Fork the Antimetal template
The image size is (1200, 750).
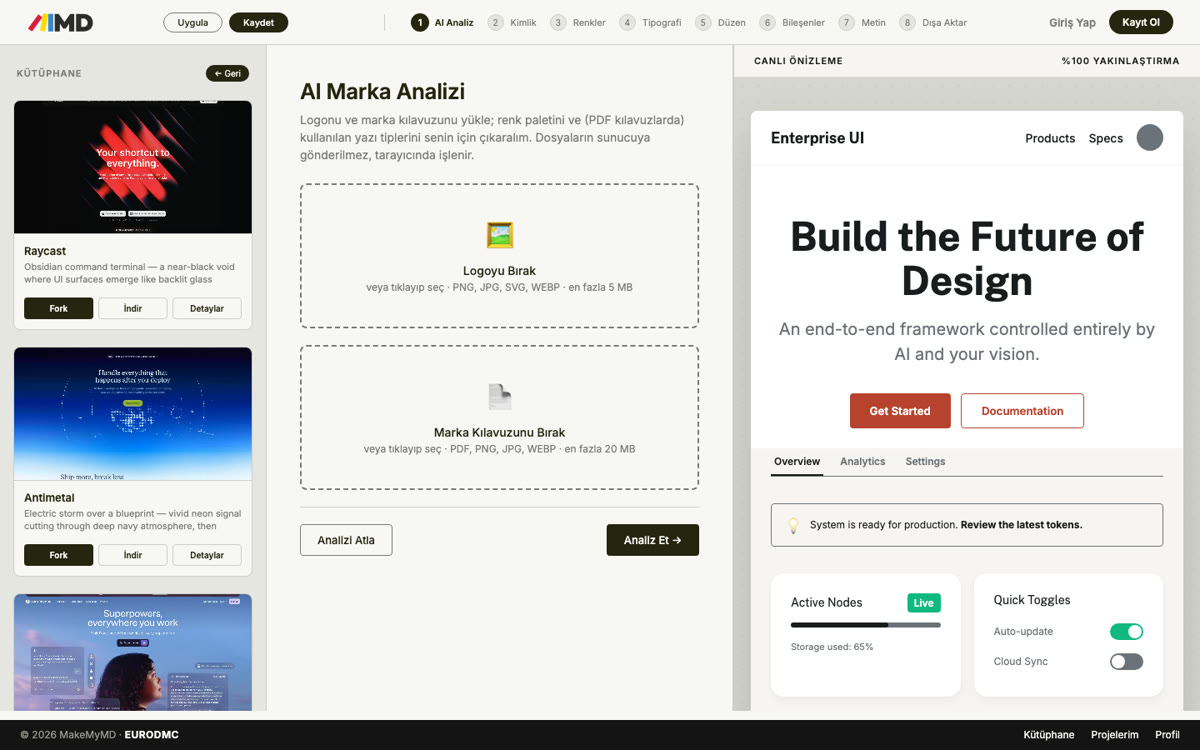(x=59, y=555)
